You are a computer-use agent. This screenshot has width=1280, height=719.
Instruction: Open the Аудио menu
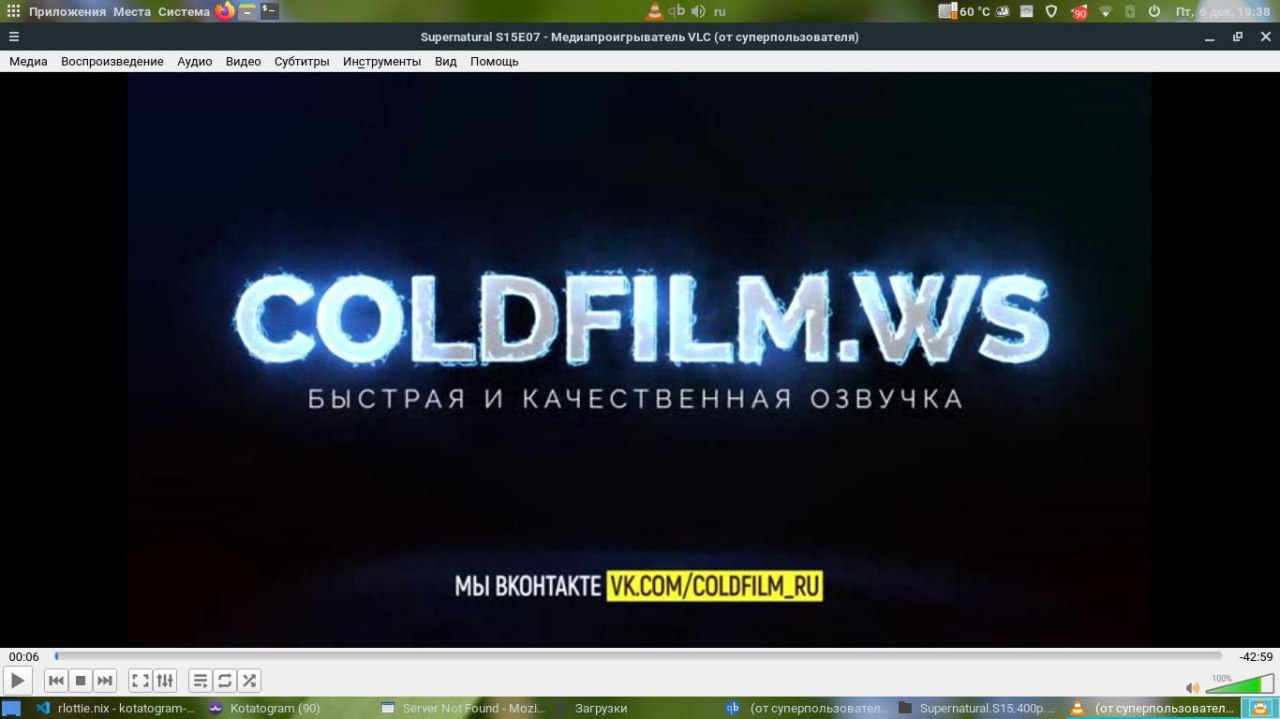[x=194, y=61]
